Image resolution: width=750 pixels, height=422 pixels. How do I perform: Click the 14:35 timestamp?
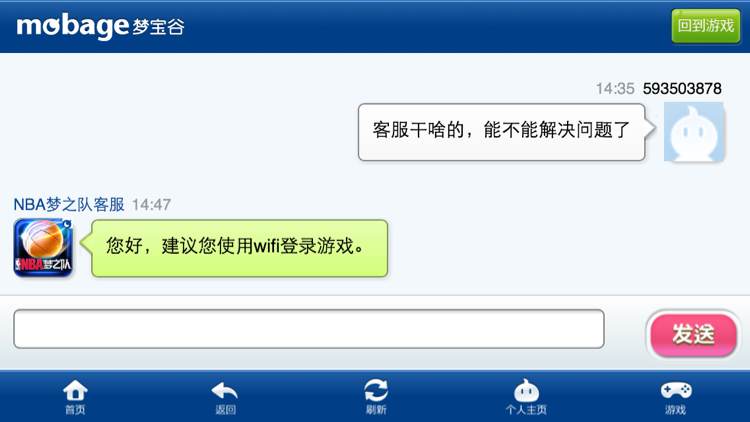tap(615, 89)
